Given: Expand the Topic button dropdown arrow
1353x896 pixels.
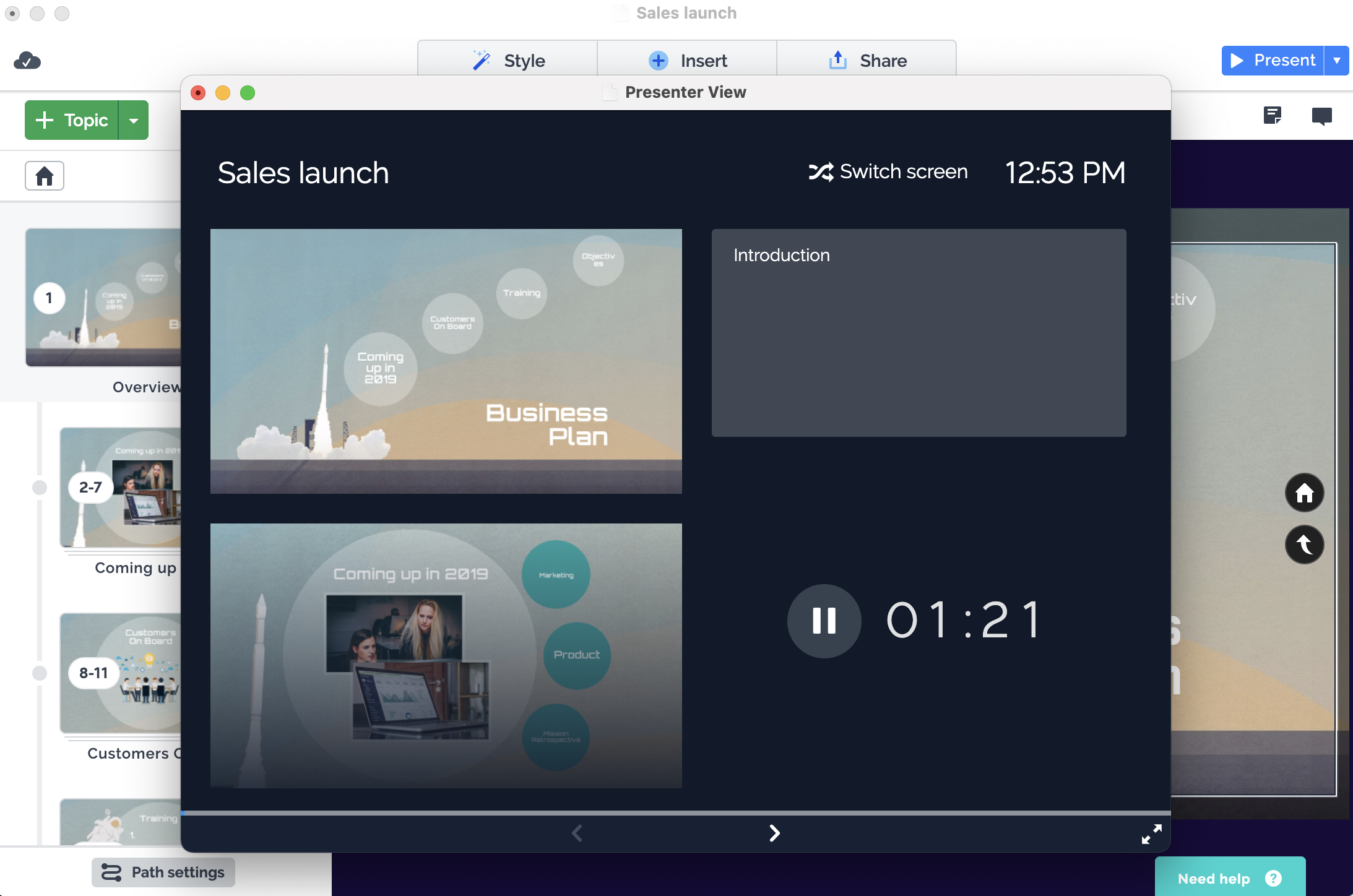Looking at the screenshot, I should [x=134, y=120].
